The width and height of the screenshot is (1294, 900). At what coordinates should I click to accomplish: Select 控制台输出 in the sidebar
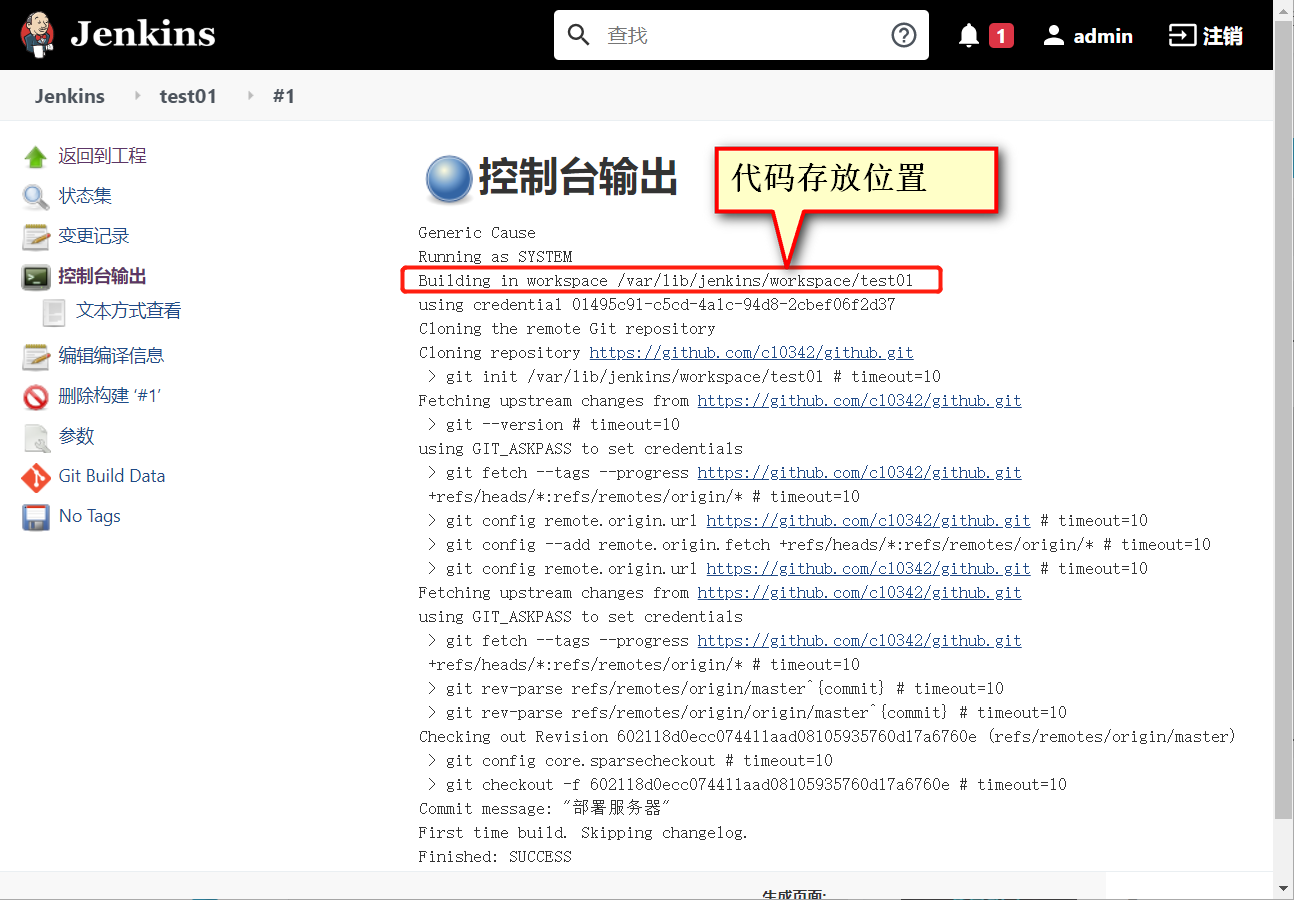pos(102,276)
